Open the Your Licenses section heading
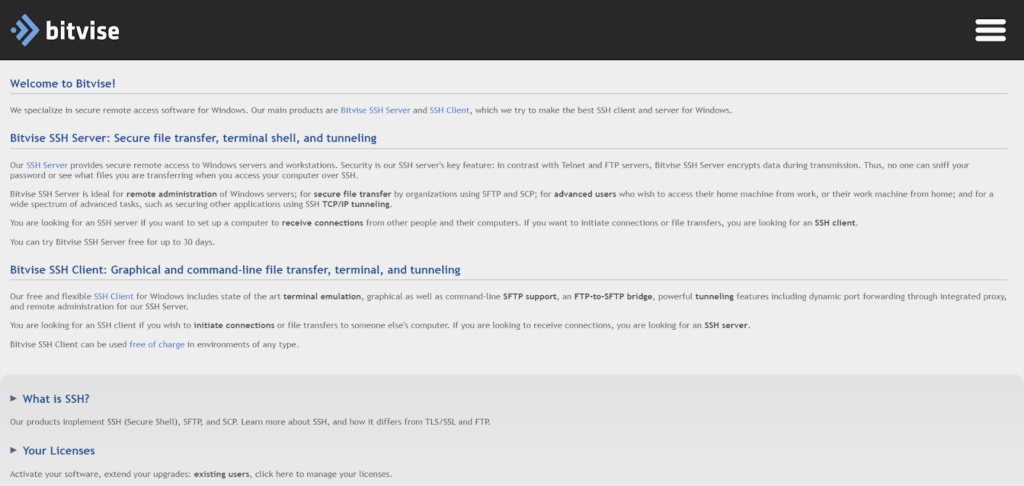 (x=58, y=451)
